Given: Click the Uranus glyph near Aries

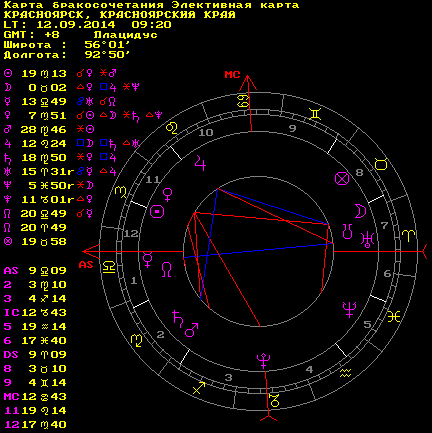Looking at the screenshot, I should [x=367, y=239].
